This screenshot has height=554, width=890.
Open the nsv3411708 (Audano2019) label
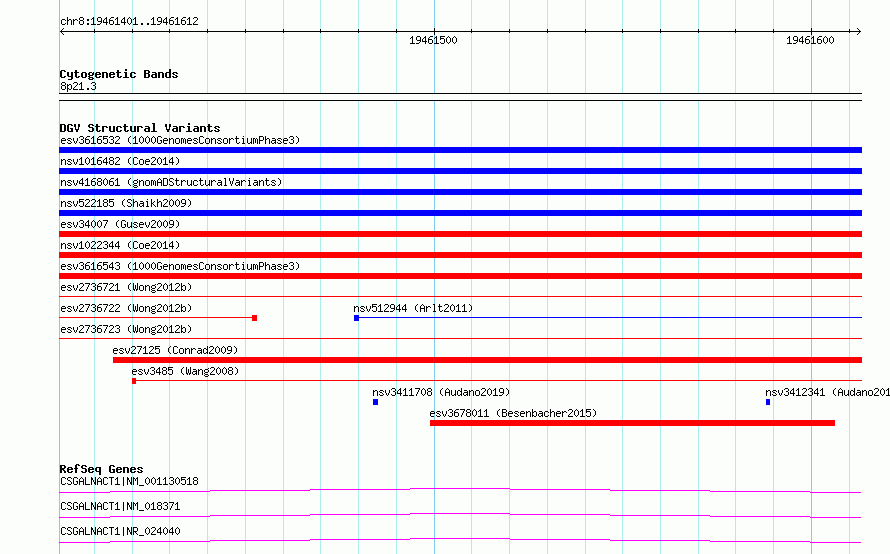[441, 392]
